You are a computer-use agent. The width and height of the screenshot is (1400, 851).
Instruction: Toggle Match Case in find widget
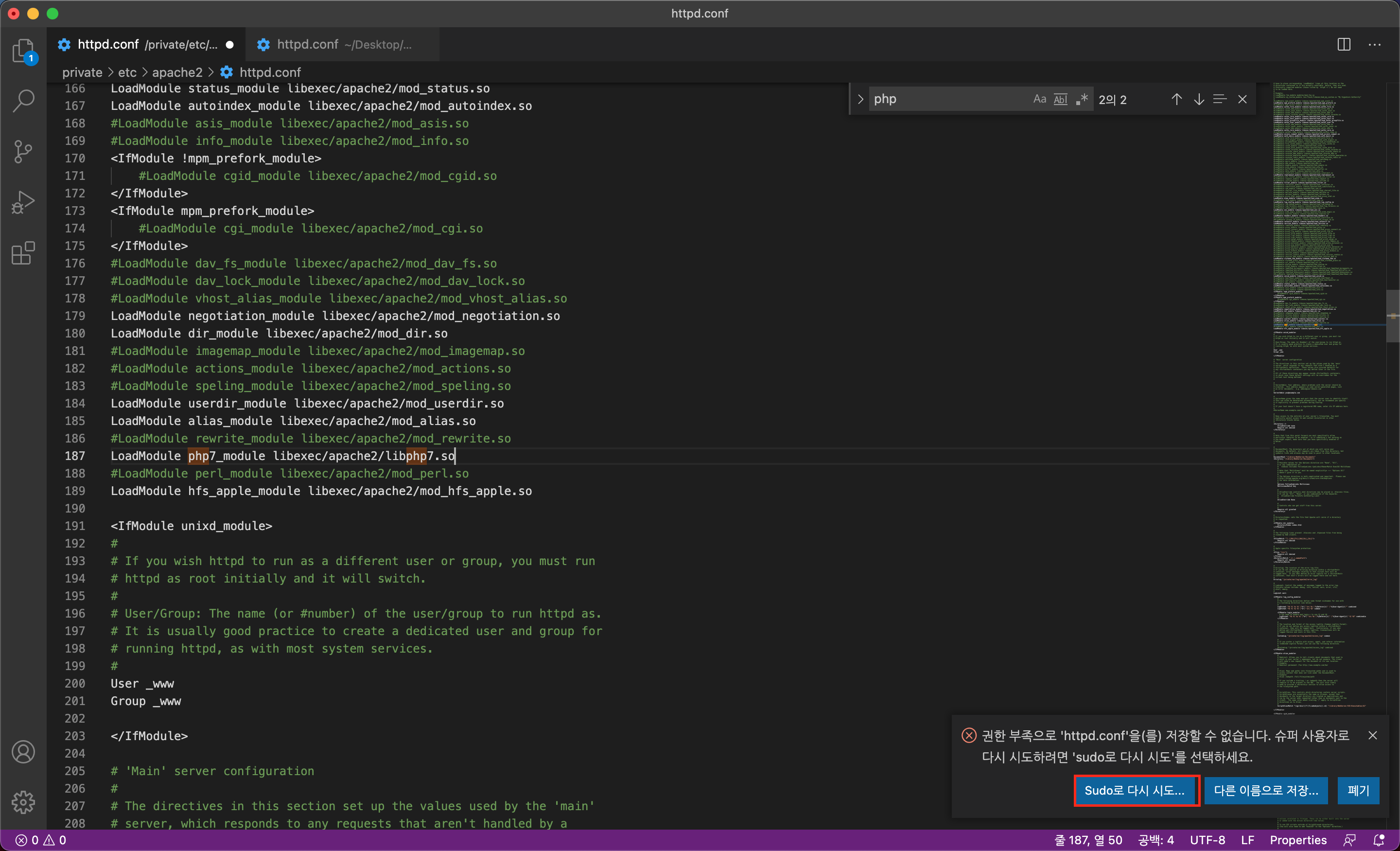(1039, 99)
